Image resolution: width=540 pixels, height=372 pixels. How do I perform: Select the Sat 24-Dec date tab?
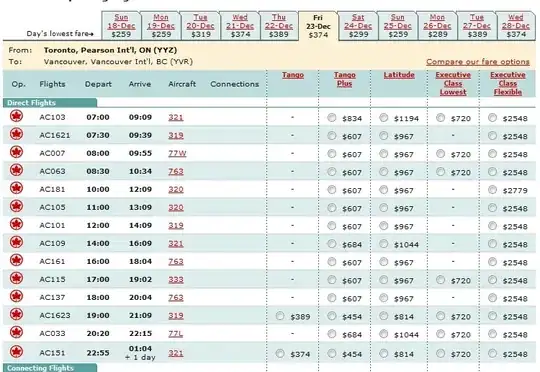(x=358, y=26)
